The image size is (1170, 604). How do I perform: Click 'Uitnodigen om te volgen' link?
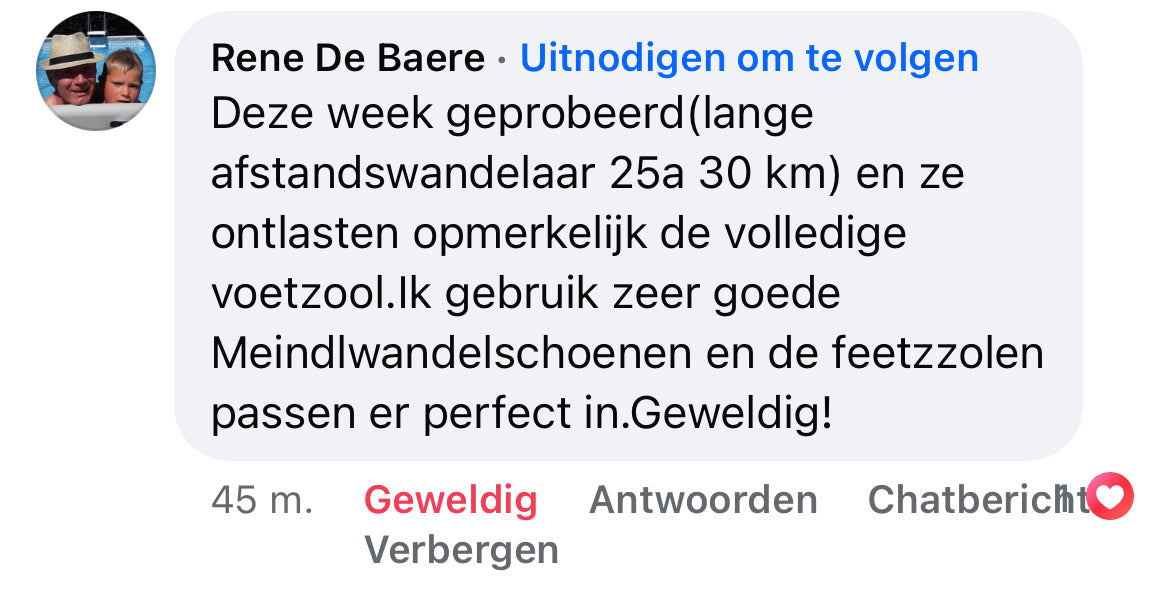click(x=749, y=58)
